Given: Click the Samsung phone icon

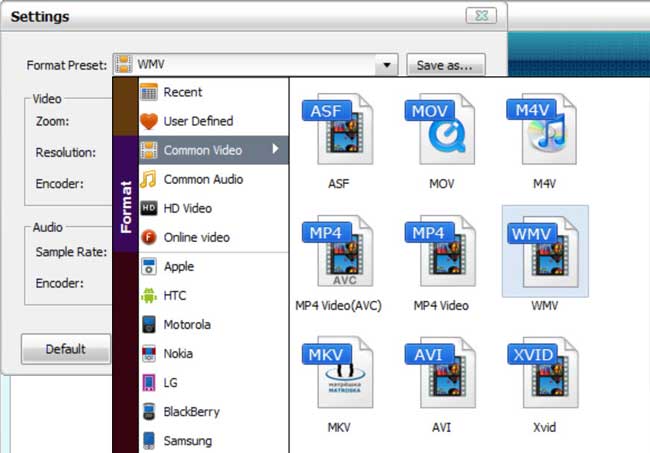Looking at the screenshot, I should tap(149, 441).
